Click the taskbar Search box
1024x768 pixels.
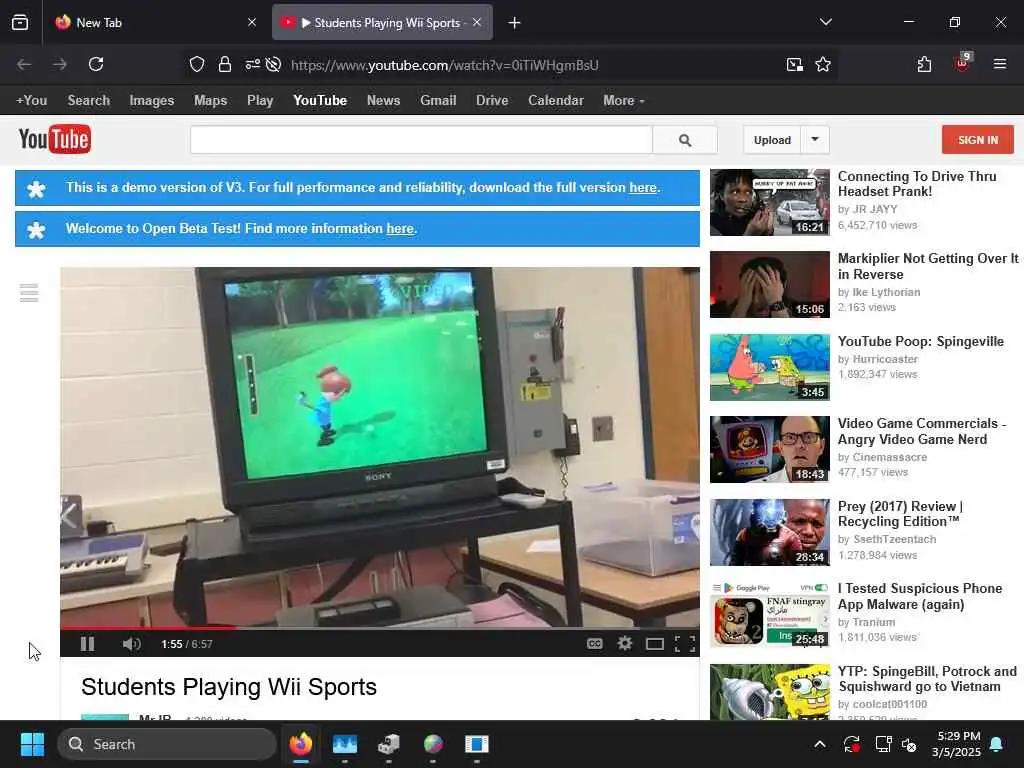pos(167,744)
